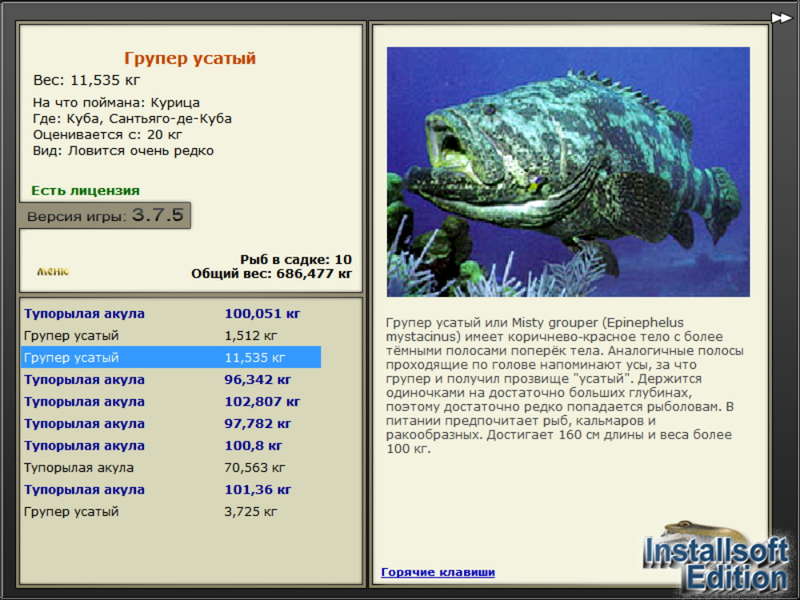Click the Misty grouper description paragraph
Image resolution: width=800 pixels, height=600 pixels.
[565, 386]
